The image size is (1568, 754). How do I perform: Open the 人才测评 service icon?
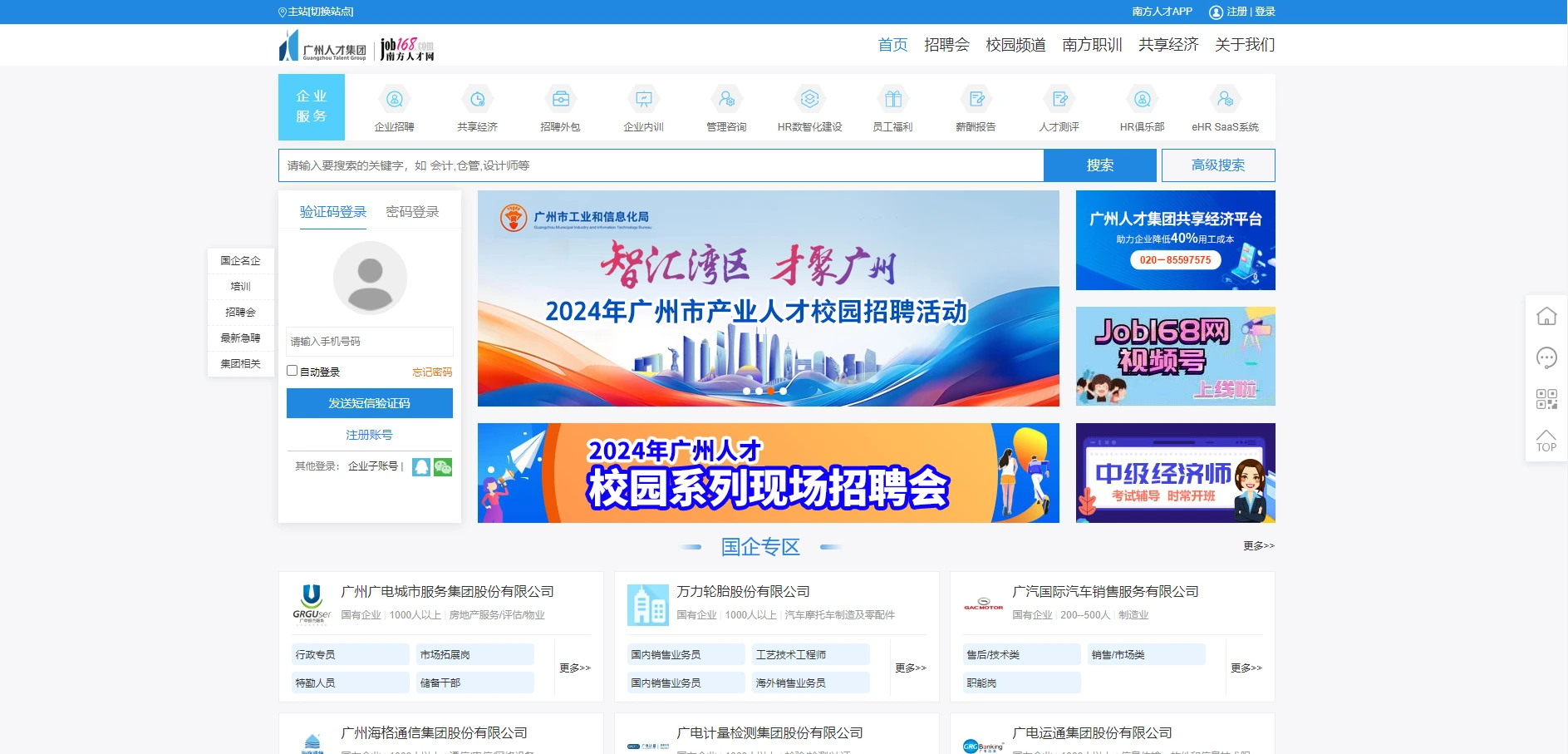1059,100
